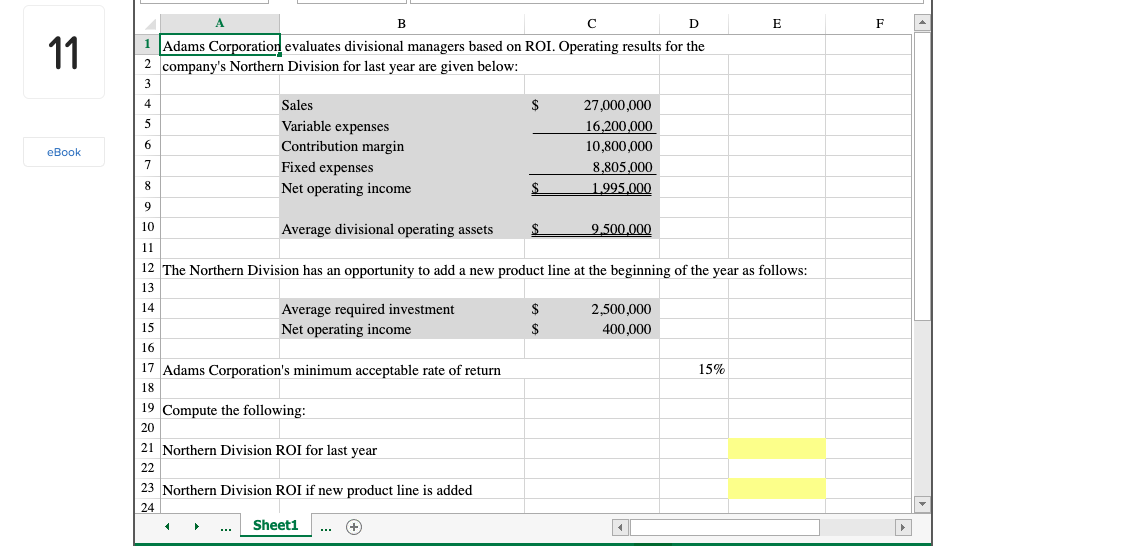Select the 15% rate cell
Screen dimensions: 1124x546
point(694,369)
